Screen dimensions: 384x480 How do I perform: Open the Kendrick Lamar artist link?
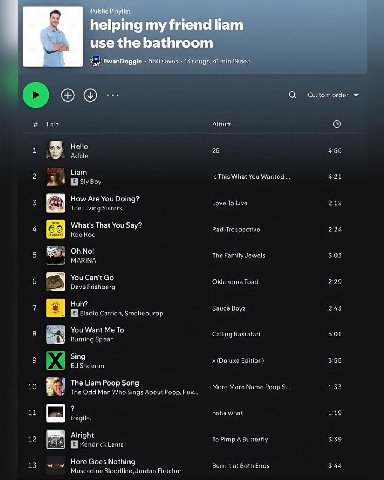pos(102,445)
